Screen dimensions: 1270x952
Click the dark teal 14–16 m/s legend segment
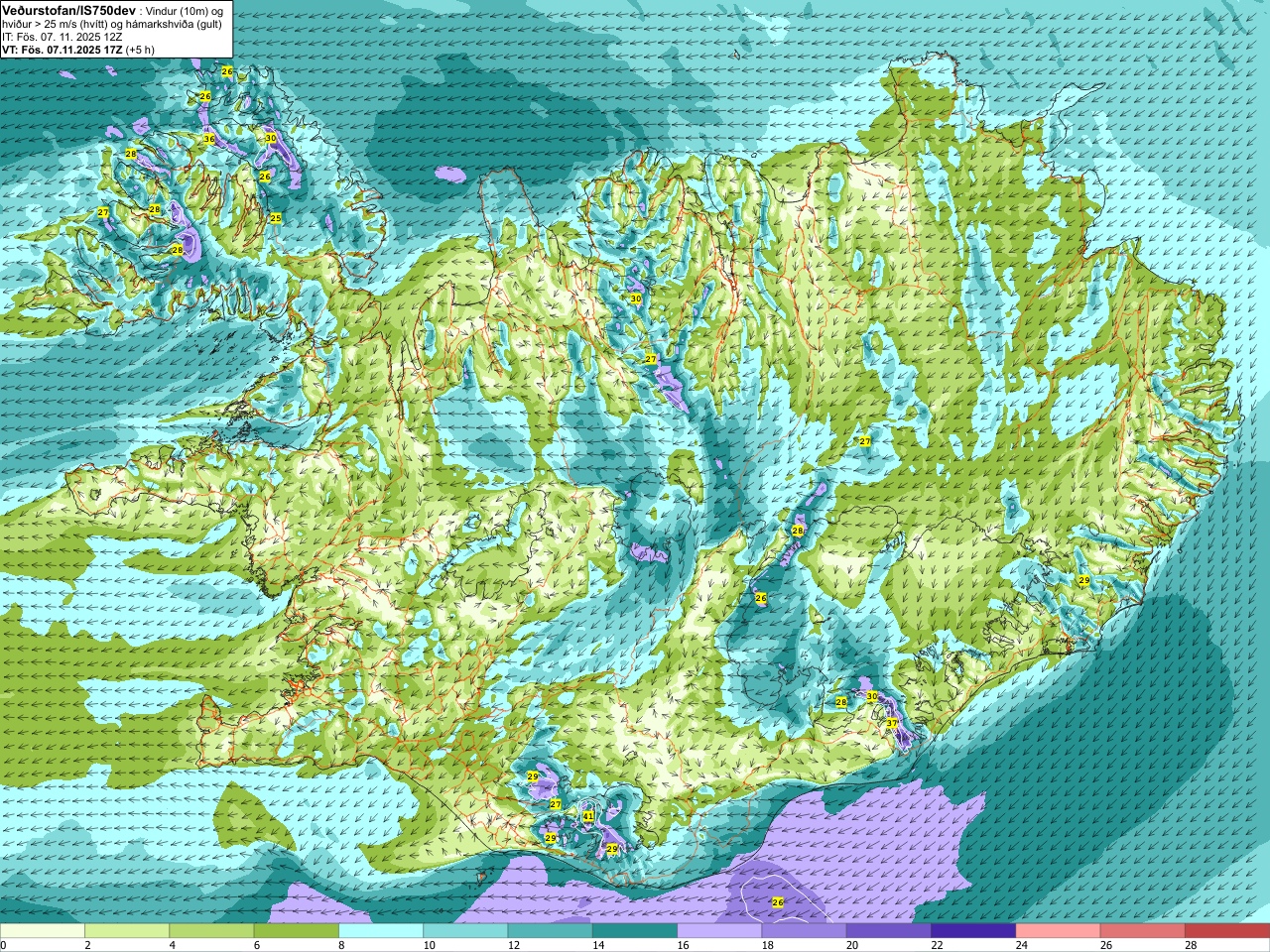[x=635, y=931]
